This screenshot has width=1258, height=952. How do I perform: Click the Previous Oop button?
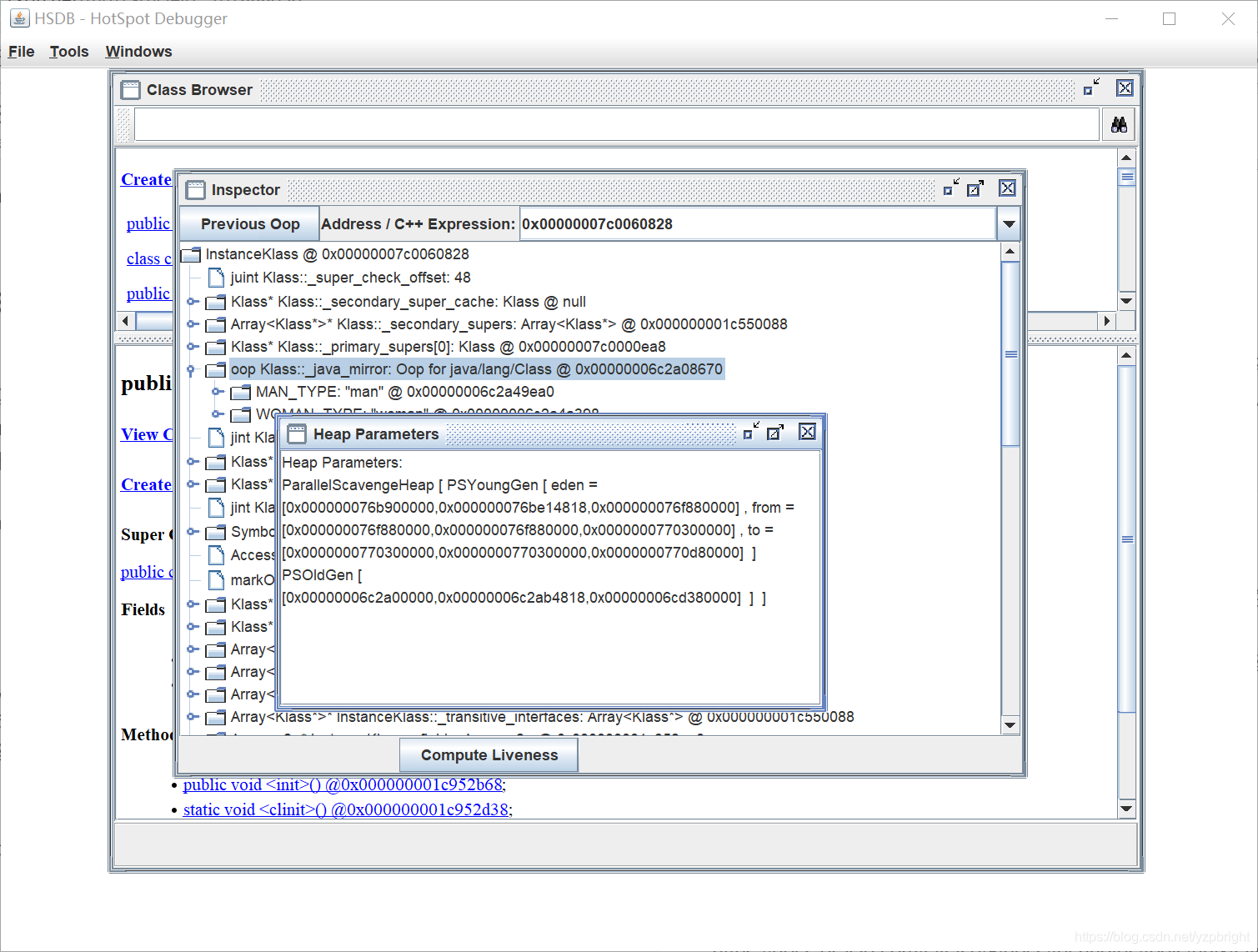249,224
